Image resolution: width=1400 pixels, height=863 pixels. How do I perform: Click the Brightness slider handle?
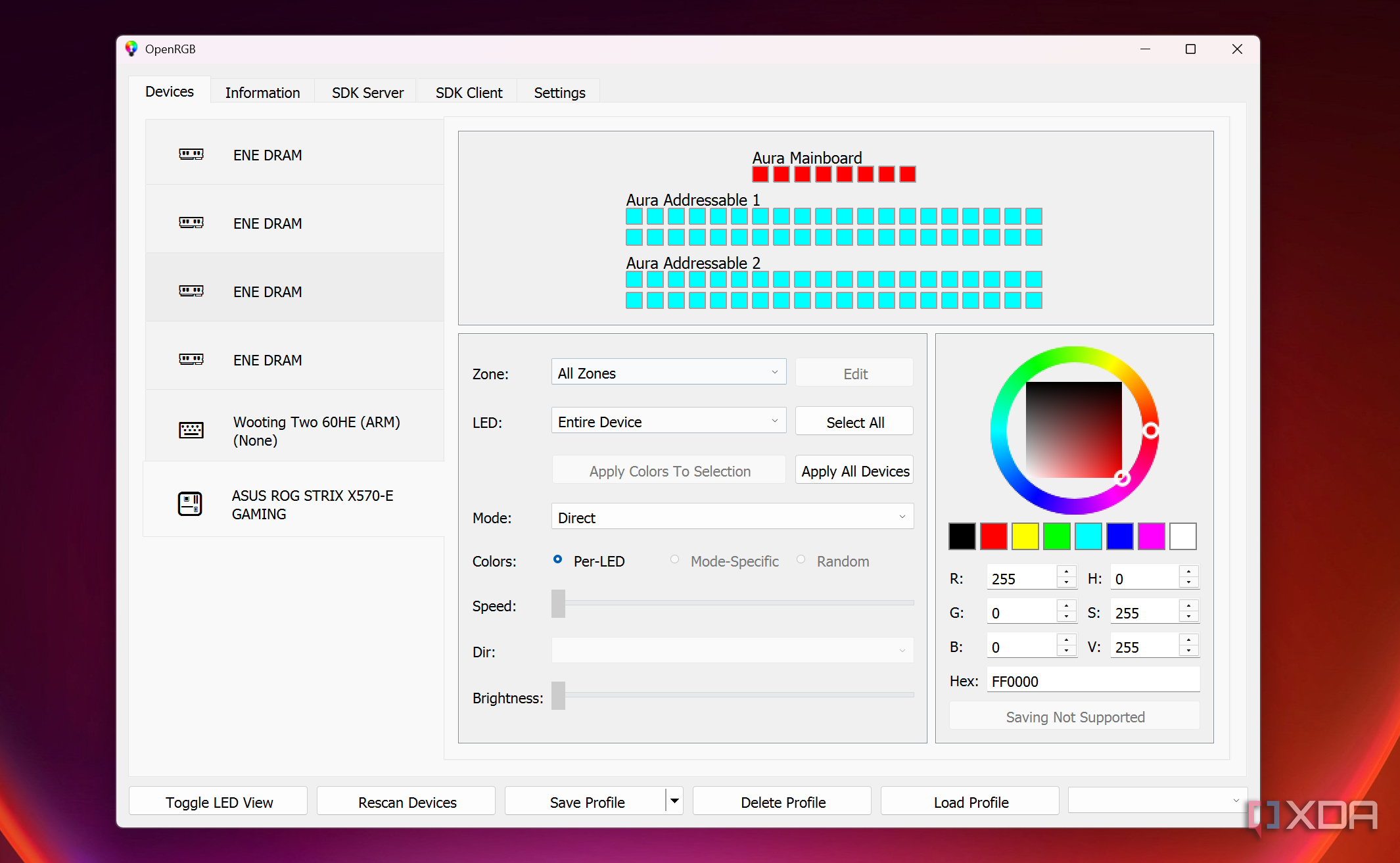(x=558, y=695)
